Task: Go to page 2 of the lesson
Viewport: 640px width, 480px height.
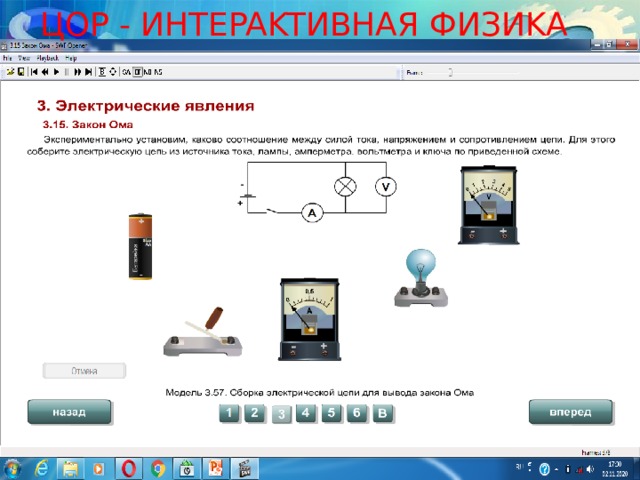Action: [x=255, y=413]
